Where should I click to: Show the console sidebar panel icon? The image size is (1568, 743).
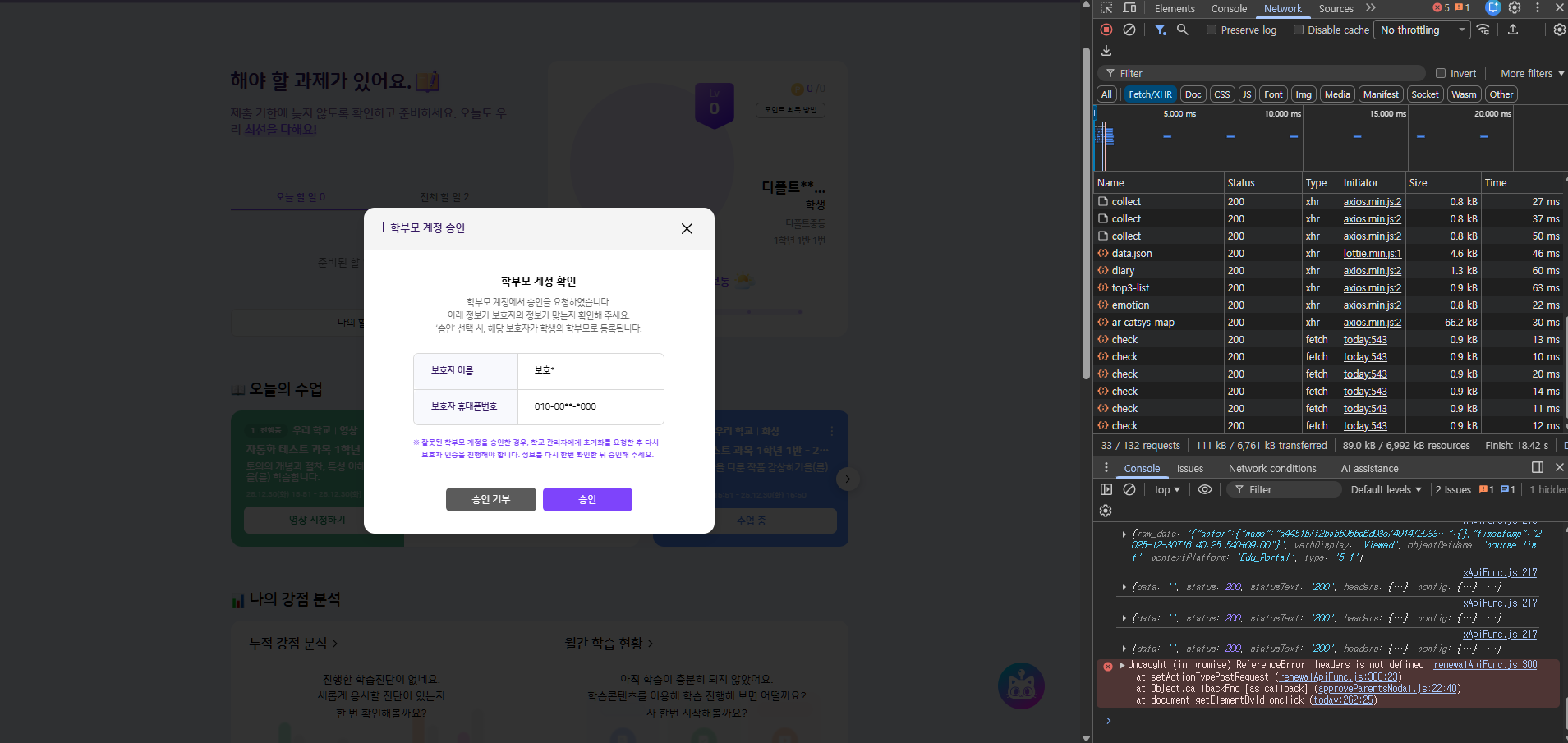(x=1106, y=489)
